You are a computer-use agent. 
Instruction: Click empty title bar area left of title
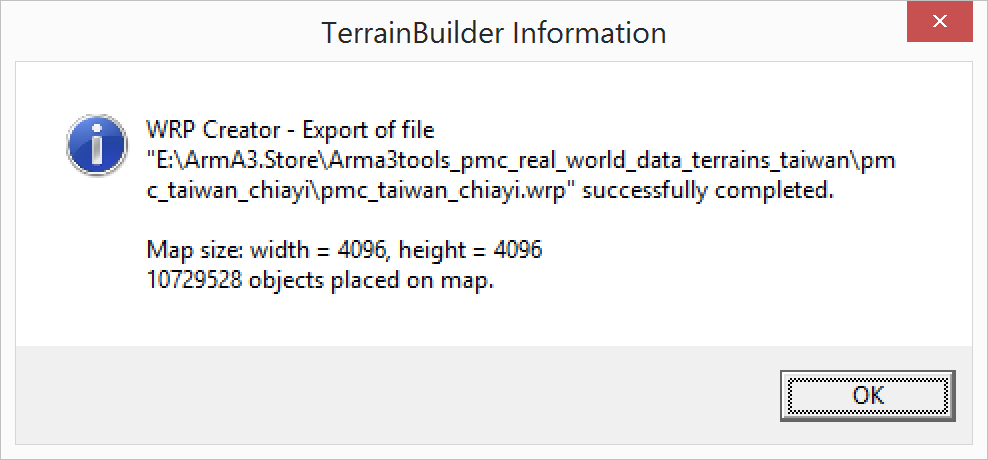(150, 33)
